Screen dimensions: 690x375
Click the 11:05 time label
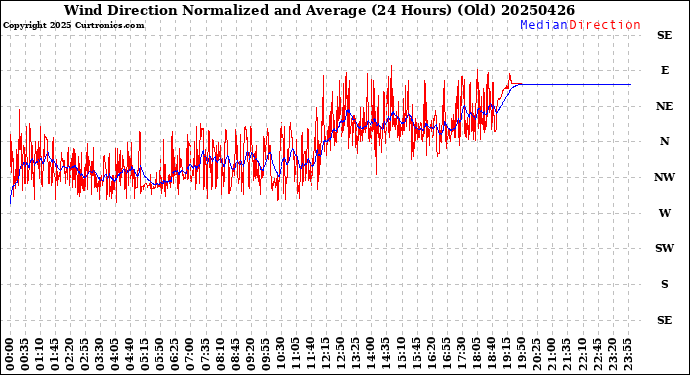tap(295, 354)
